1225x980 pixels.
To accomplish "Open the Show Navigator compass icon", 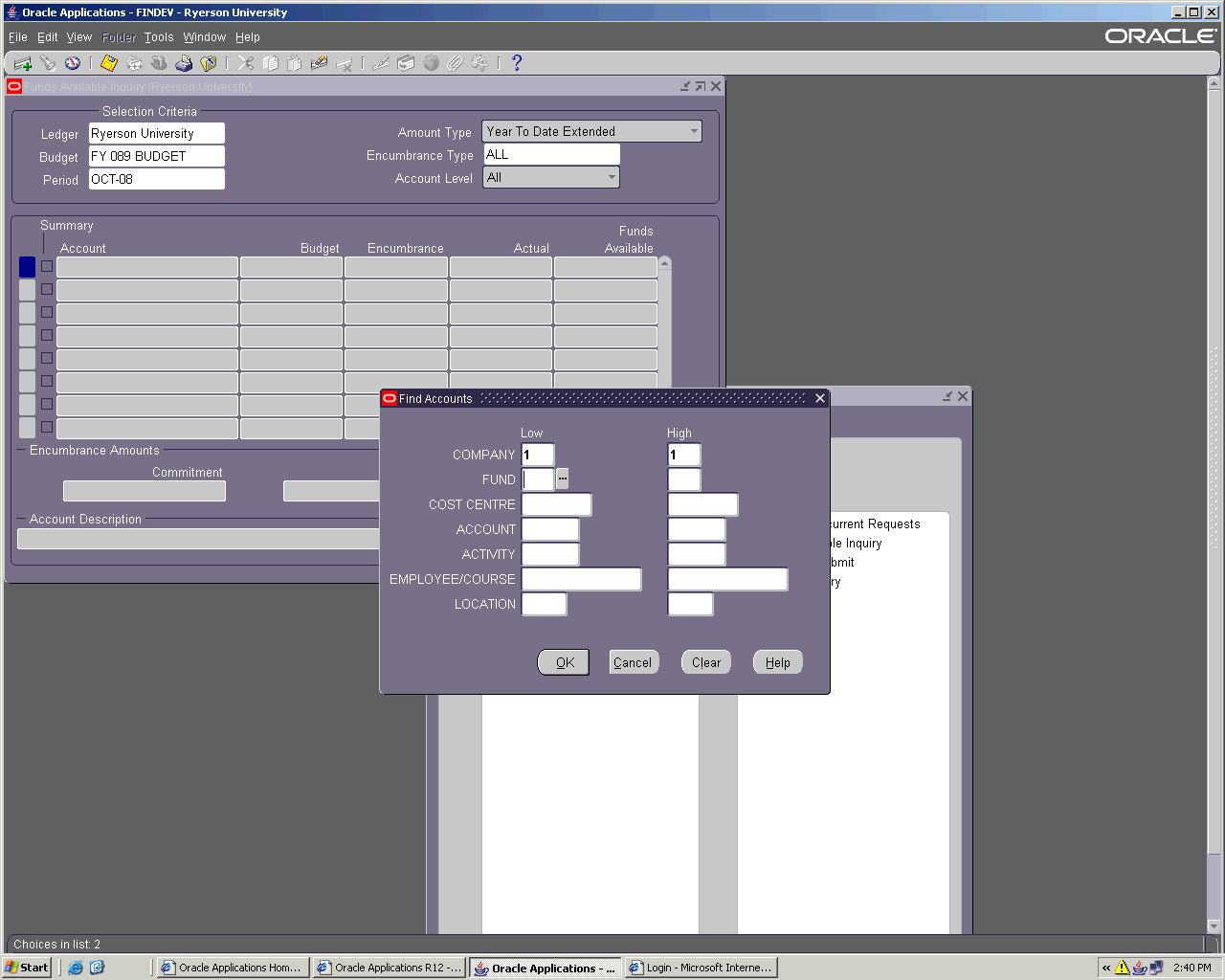I will 73,63.
